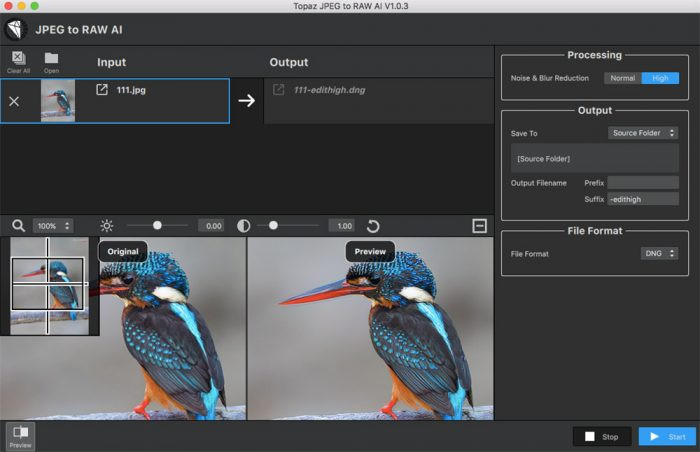Screen dimensions: 700x452
Task: Open the 100% zoom level dropdown
Action: click(x=53, y=226)
